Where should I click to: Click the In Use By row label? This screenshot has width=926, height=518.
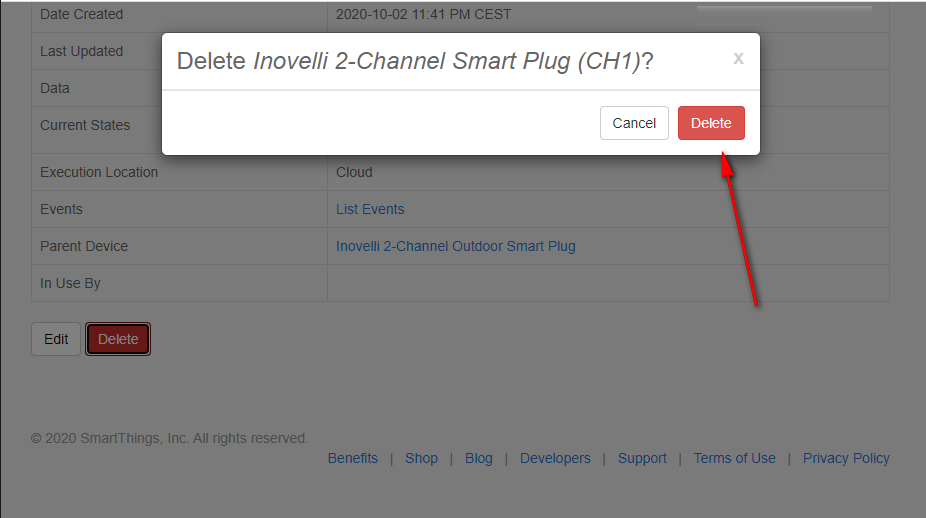[70, 284]
